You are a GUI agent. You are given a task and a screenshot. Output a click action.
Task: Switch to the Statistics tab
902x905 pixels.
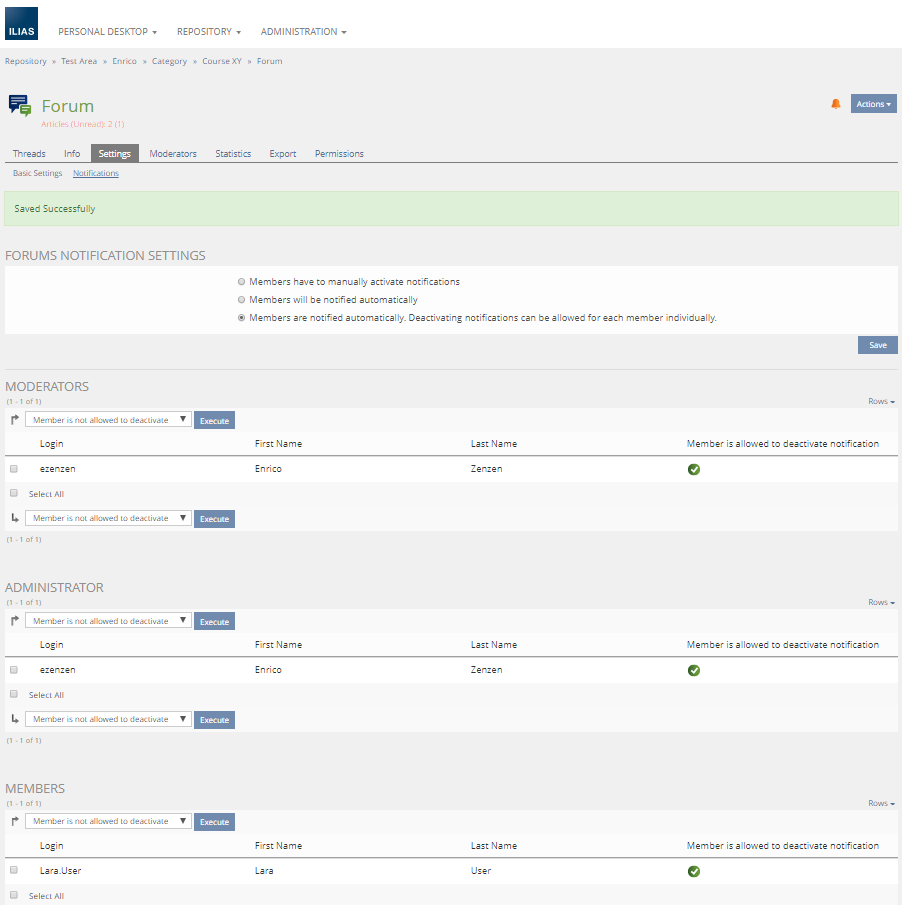click(x=233, y=154)
